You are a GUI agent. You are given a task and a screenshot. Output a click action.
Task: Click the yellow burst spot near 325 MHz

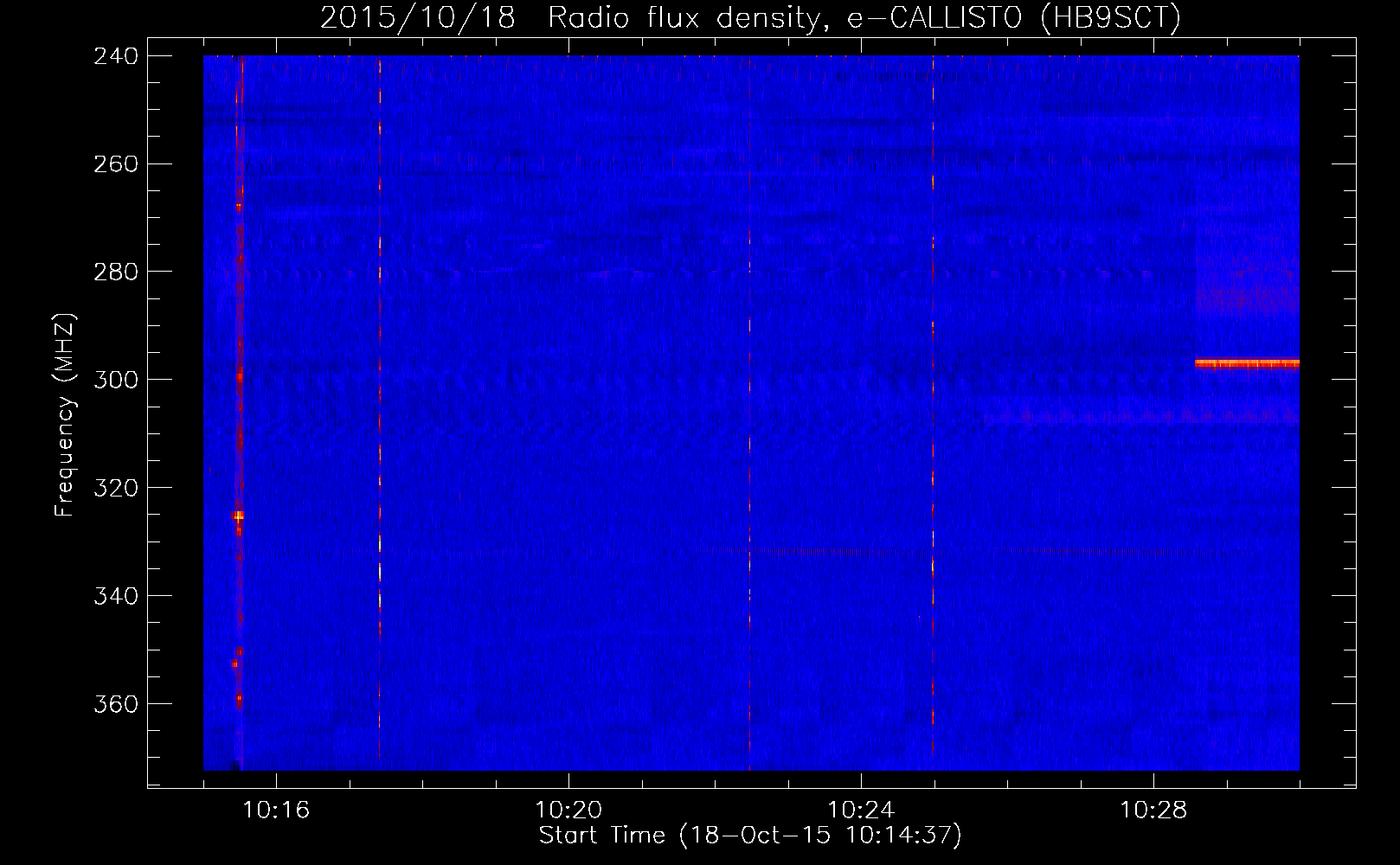(238, 516)
